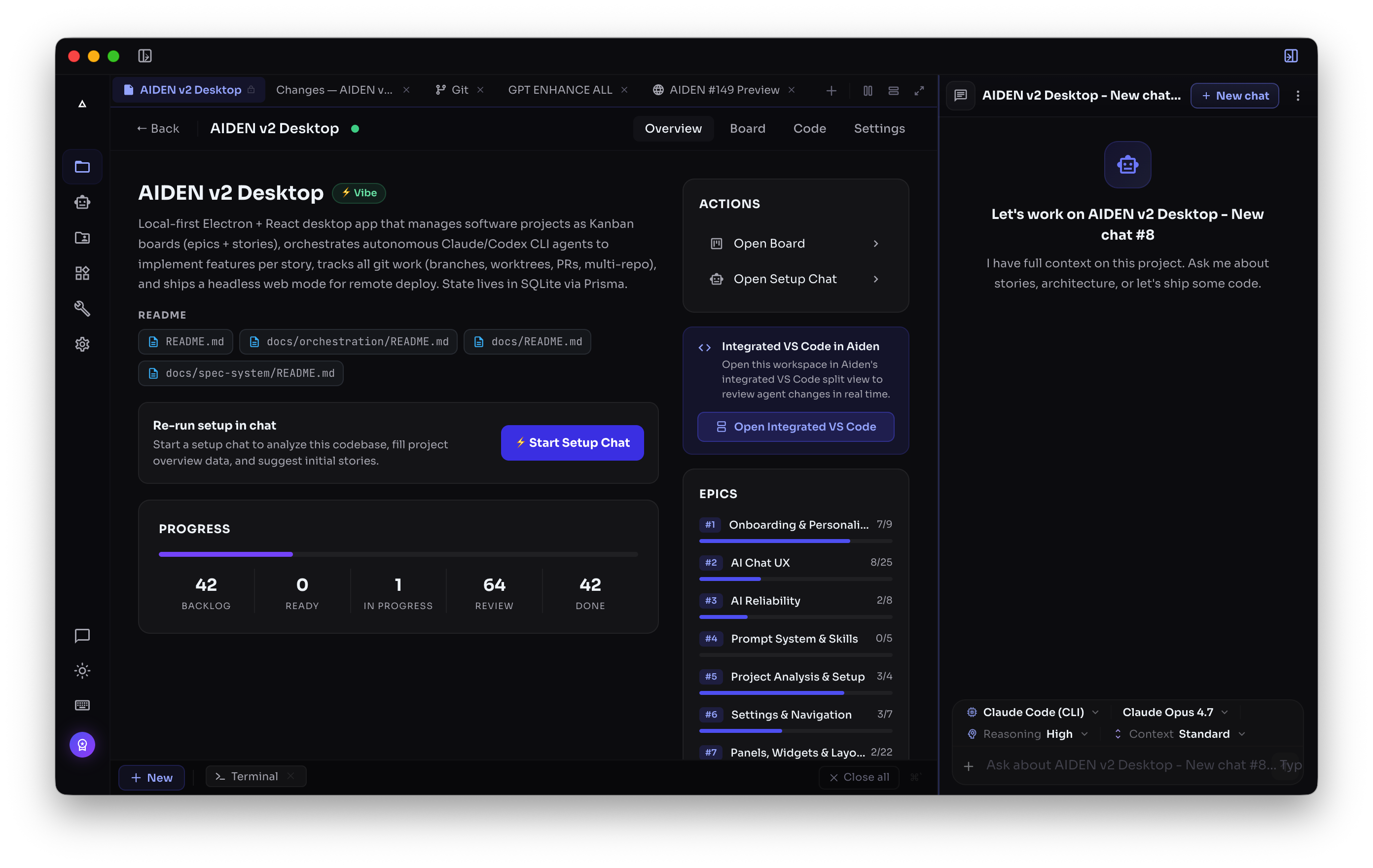Open the keyboard shortcuts icon
Screen dimensions: 1373x868
pyautogui.click(x=82, y=705)
